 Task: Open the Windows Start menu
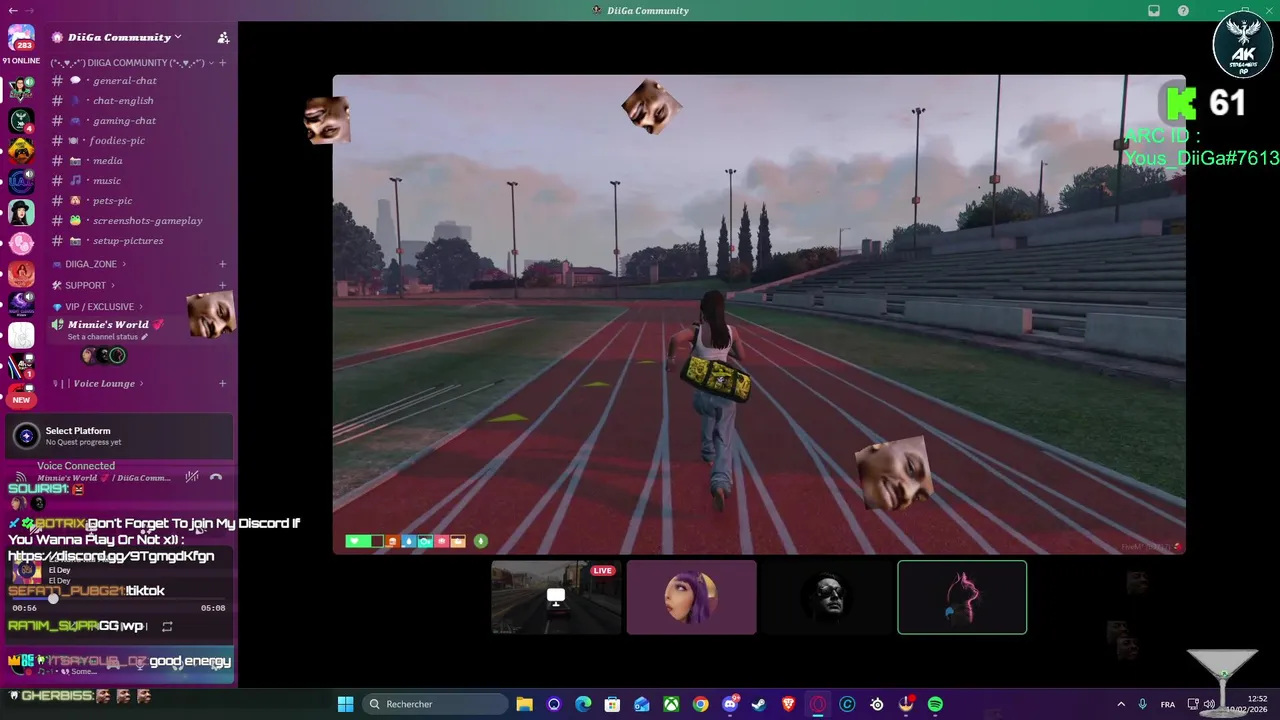(345, 704)
